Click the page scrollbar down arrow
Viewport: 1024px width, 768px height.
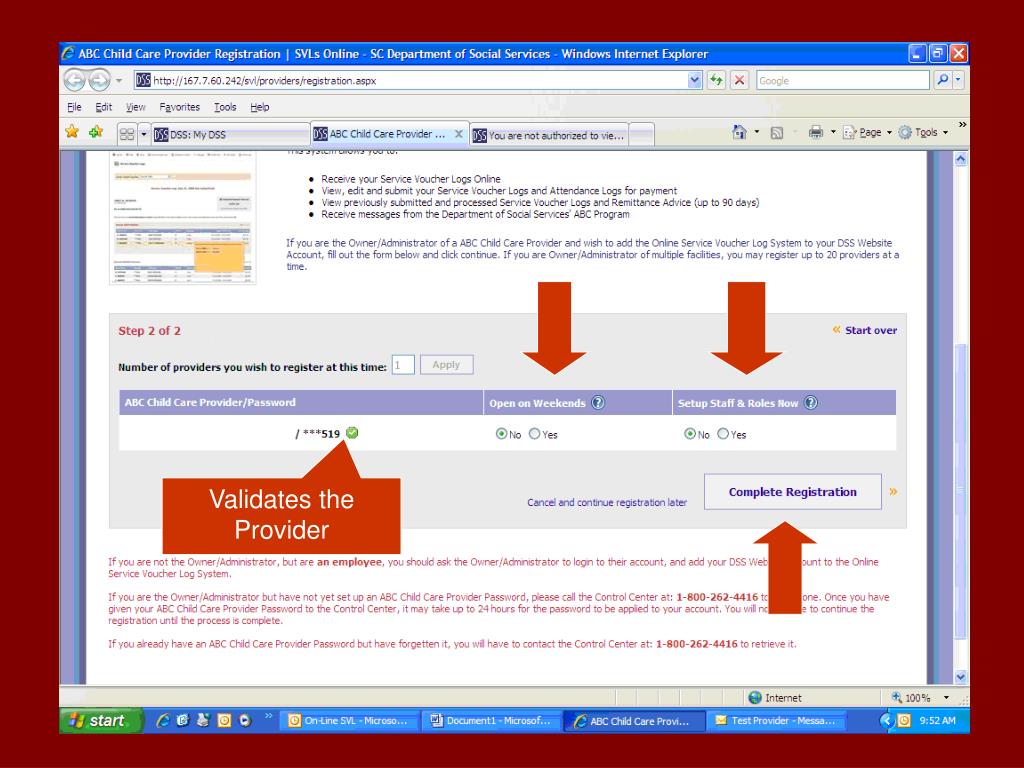[x=960, y=677]
